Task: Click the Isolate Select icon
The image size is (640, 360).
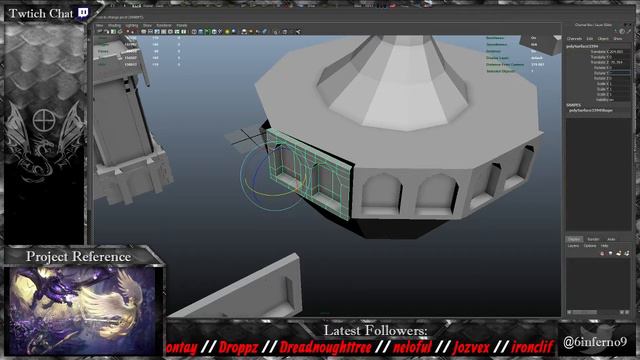Action: click(276, 32)
